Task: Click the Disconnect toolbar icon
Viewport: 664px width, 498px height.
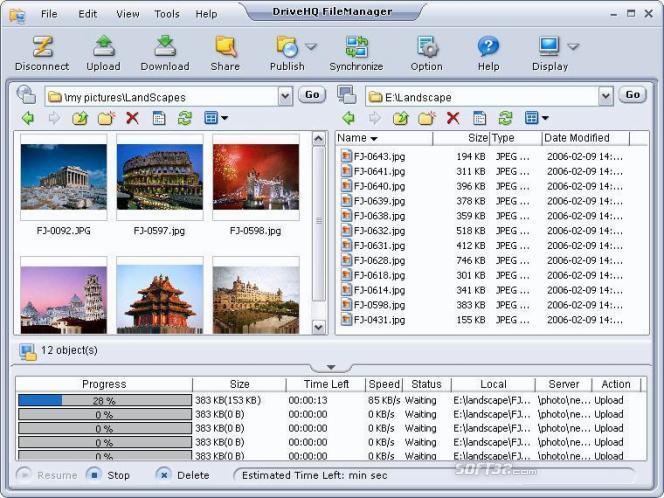Action: (42, 47)
